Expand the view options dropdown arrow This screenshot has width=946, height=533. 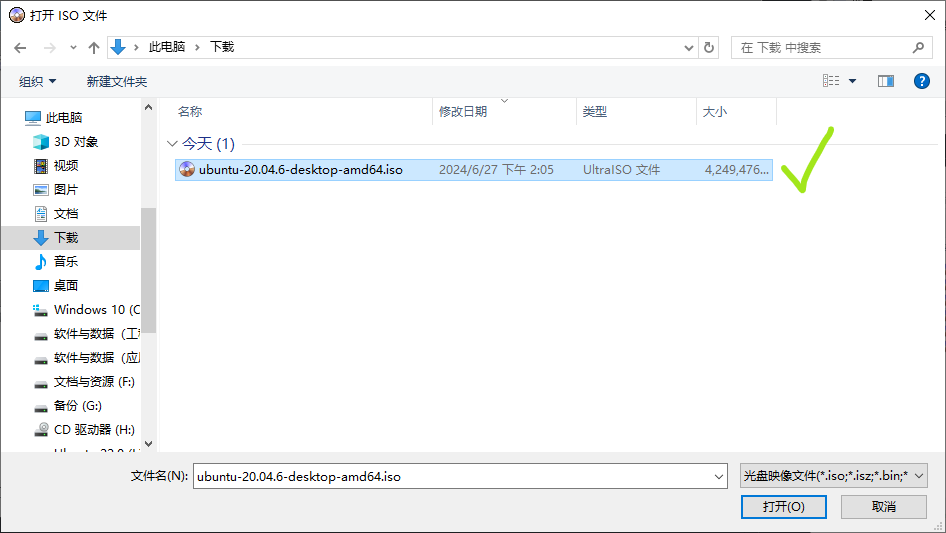pyautogui.click(x=853, y=81)
